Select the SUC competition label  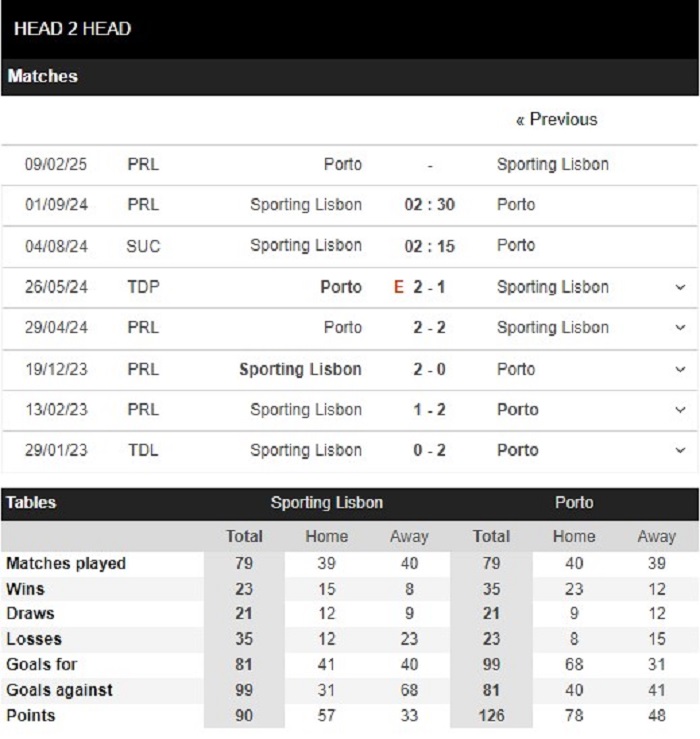pos(143,246)
